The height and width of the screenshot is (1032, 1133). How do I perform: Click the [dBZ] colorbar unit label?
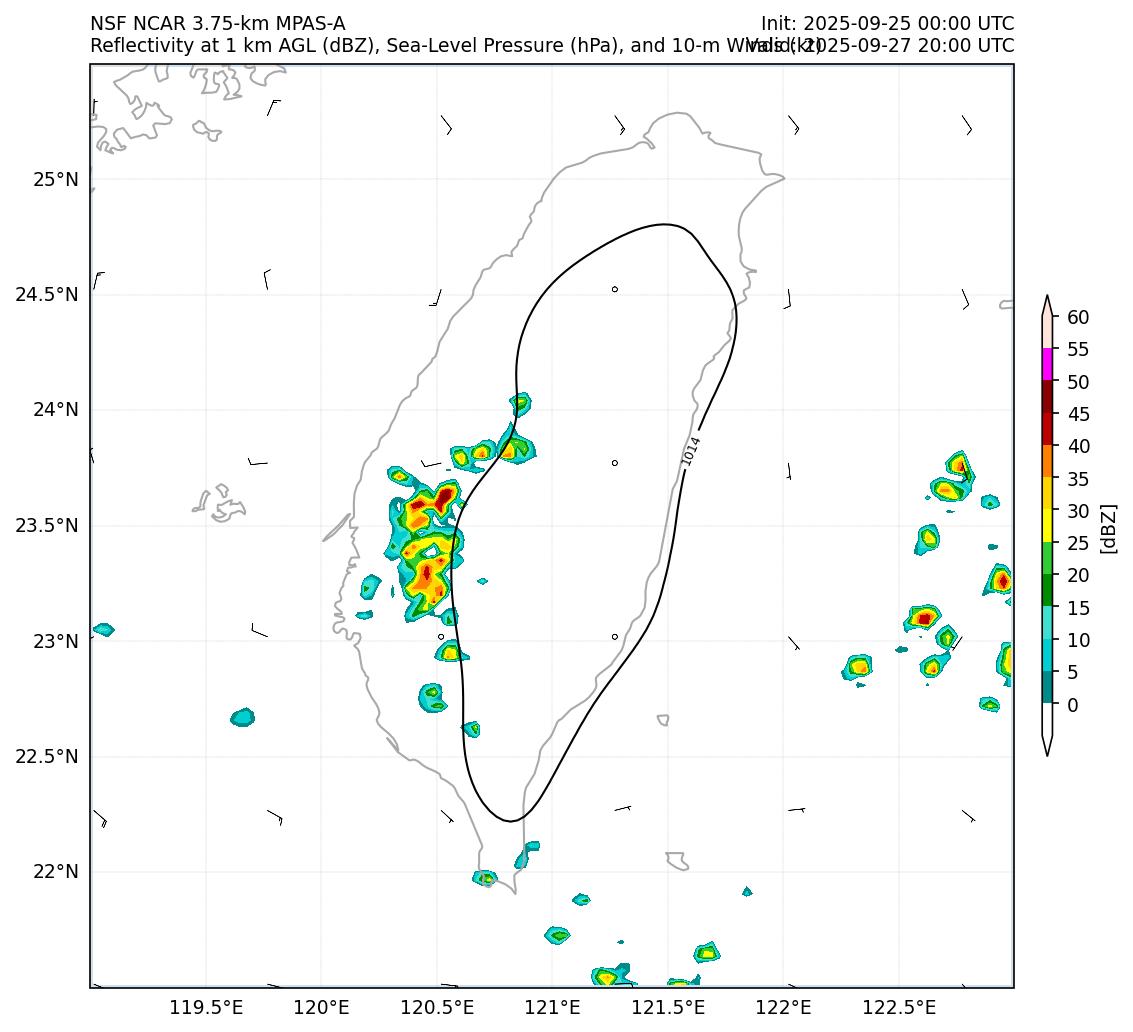click(x=1108, y=528)
